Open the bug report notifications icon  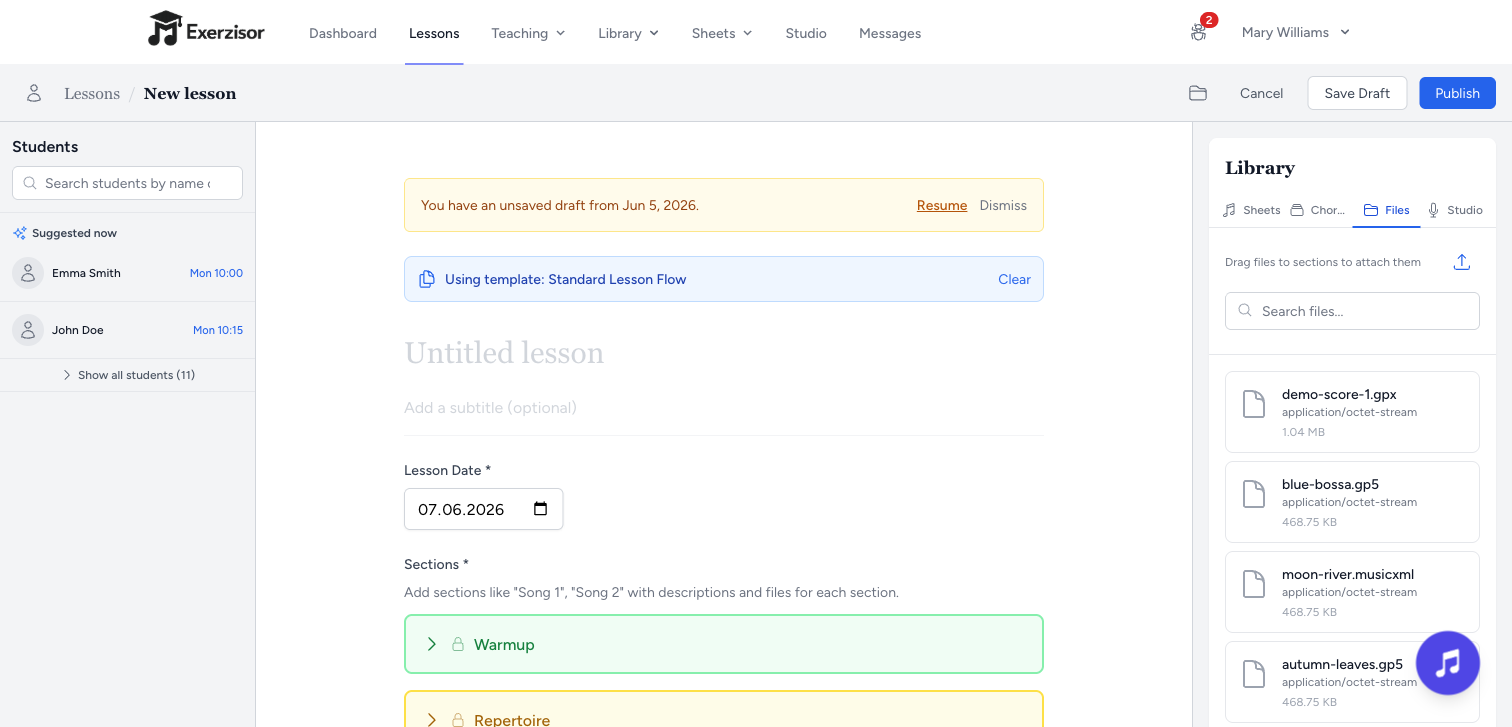(x=1199, y=32)
